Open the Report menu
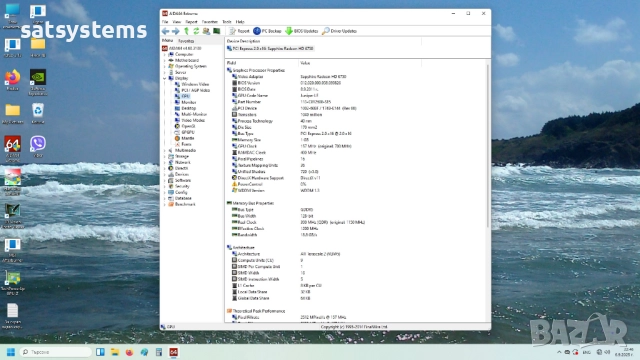The width and height of the screenshot is (640, 360). coord(191,22)
